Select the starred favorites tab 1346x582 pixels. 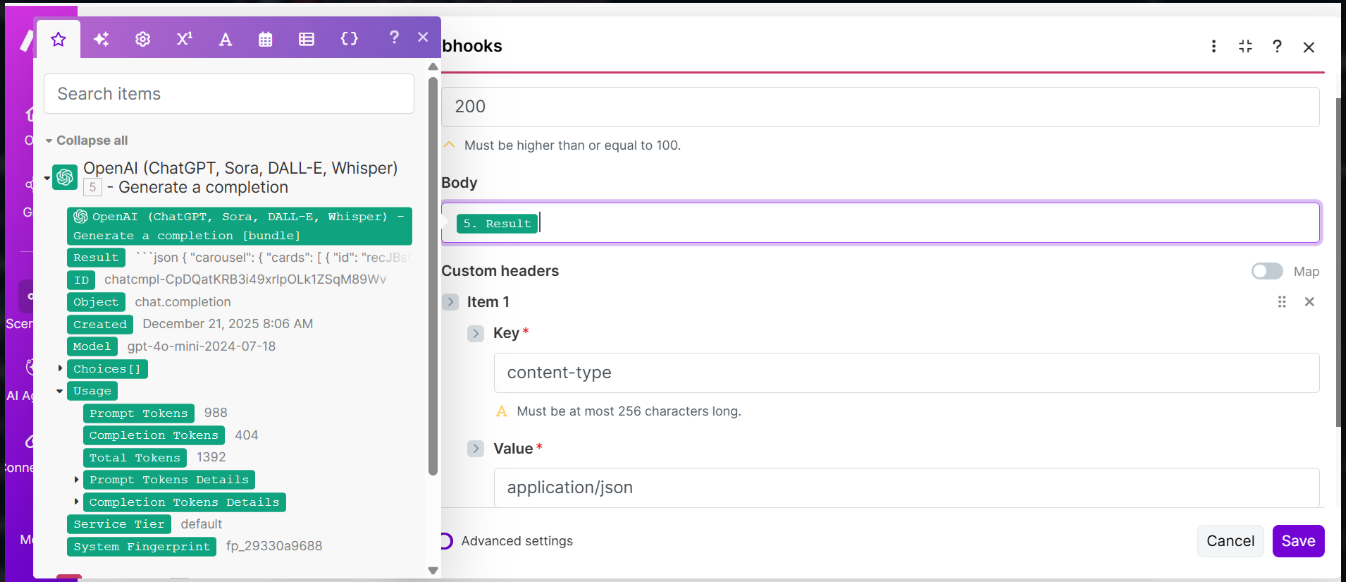point(59,39)
